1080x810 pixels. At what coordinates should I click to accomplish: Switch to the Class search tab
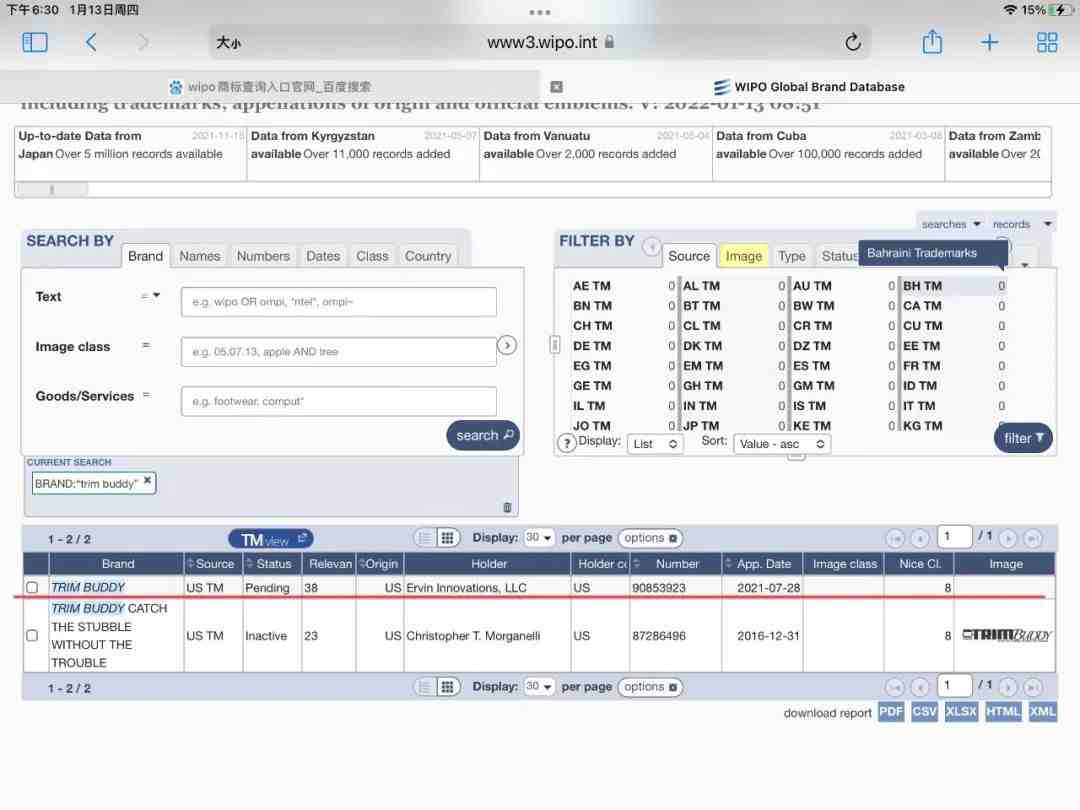[372, 256]
